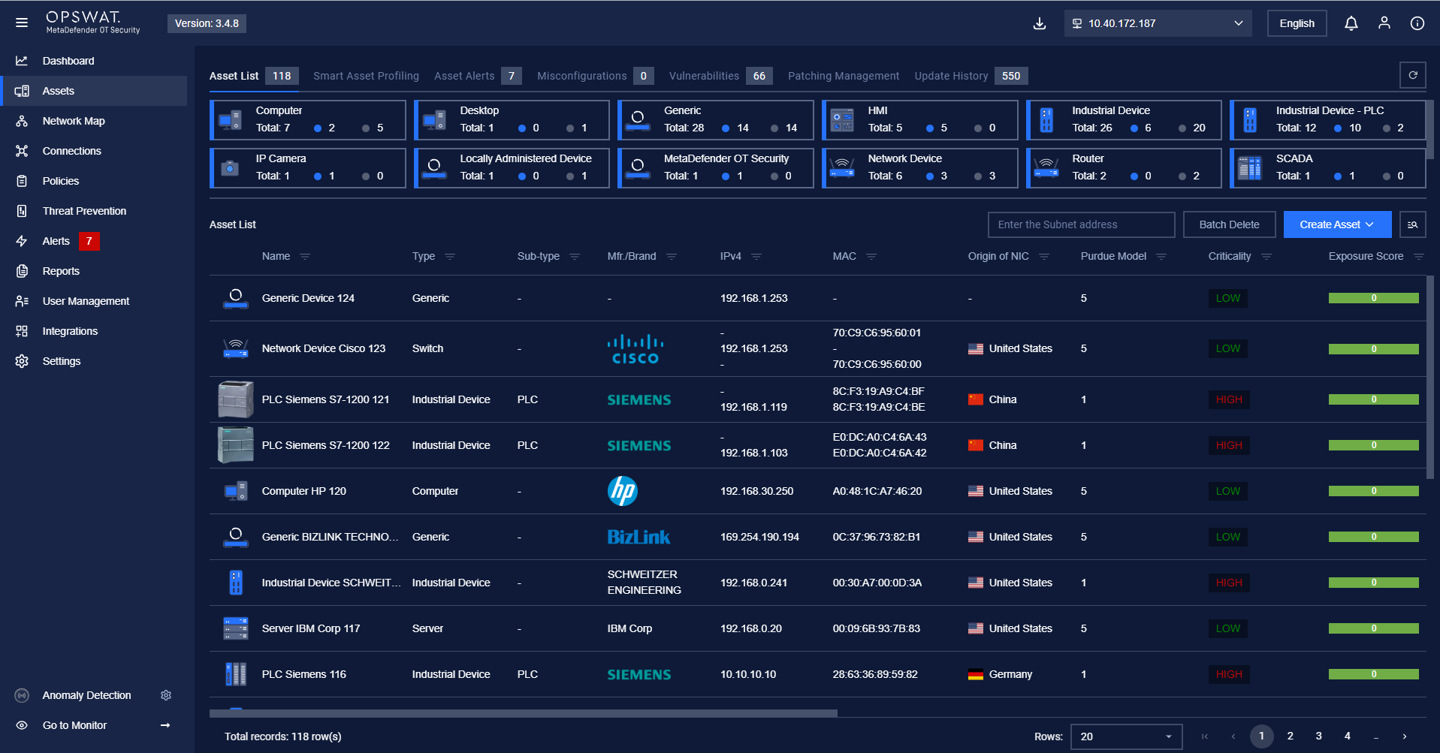The image size is (1440, 753).
Task: Switch to Smart Asset Profiling tab
Action: (x=366, y=76)
